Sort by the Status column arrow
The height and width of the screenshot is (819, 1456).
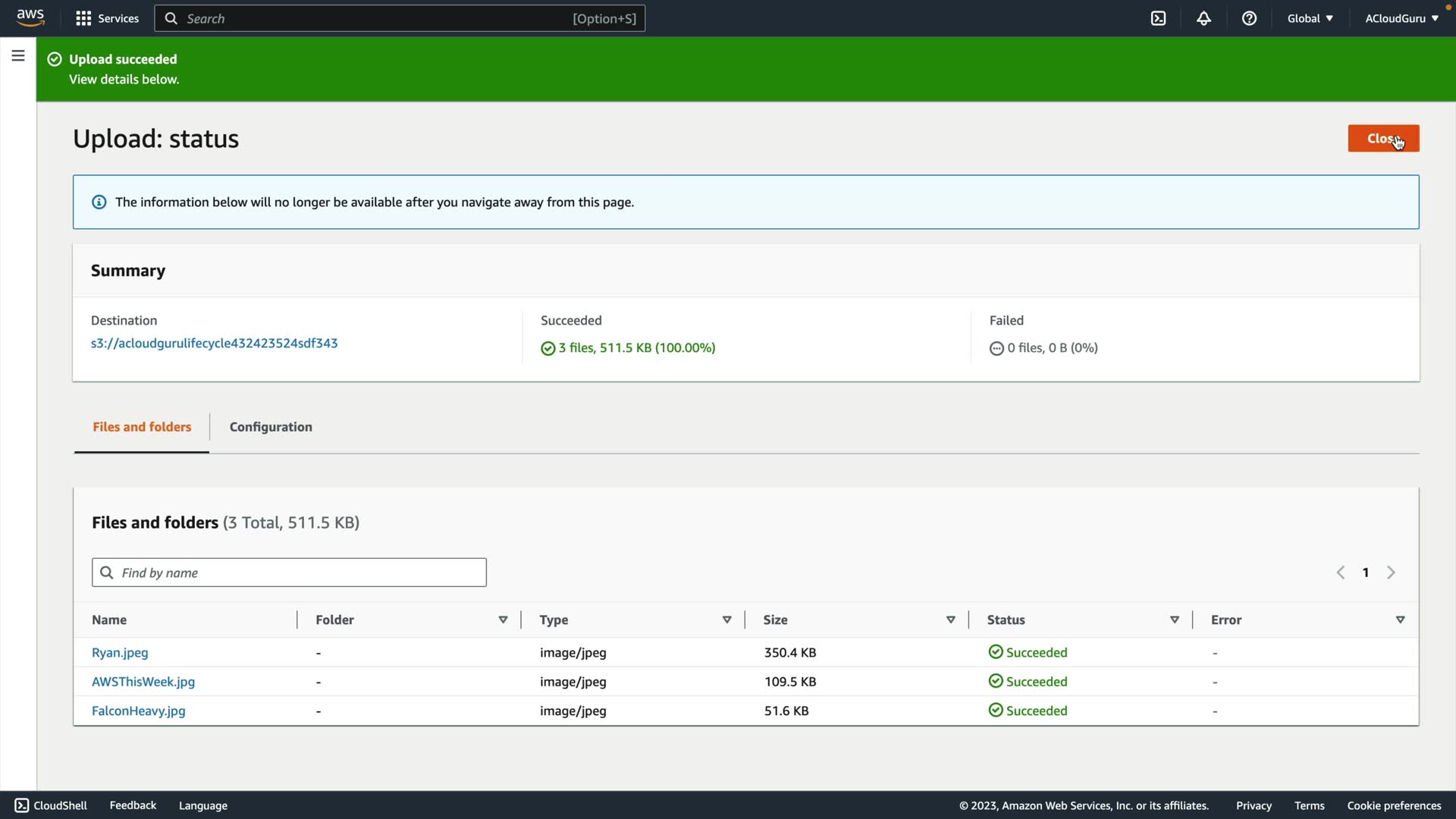pyautogui.click(x=1174, y=620)
